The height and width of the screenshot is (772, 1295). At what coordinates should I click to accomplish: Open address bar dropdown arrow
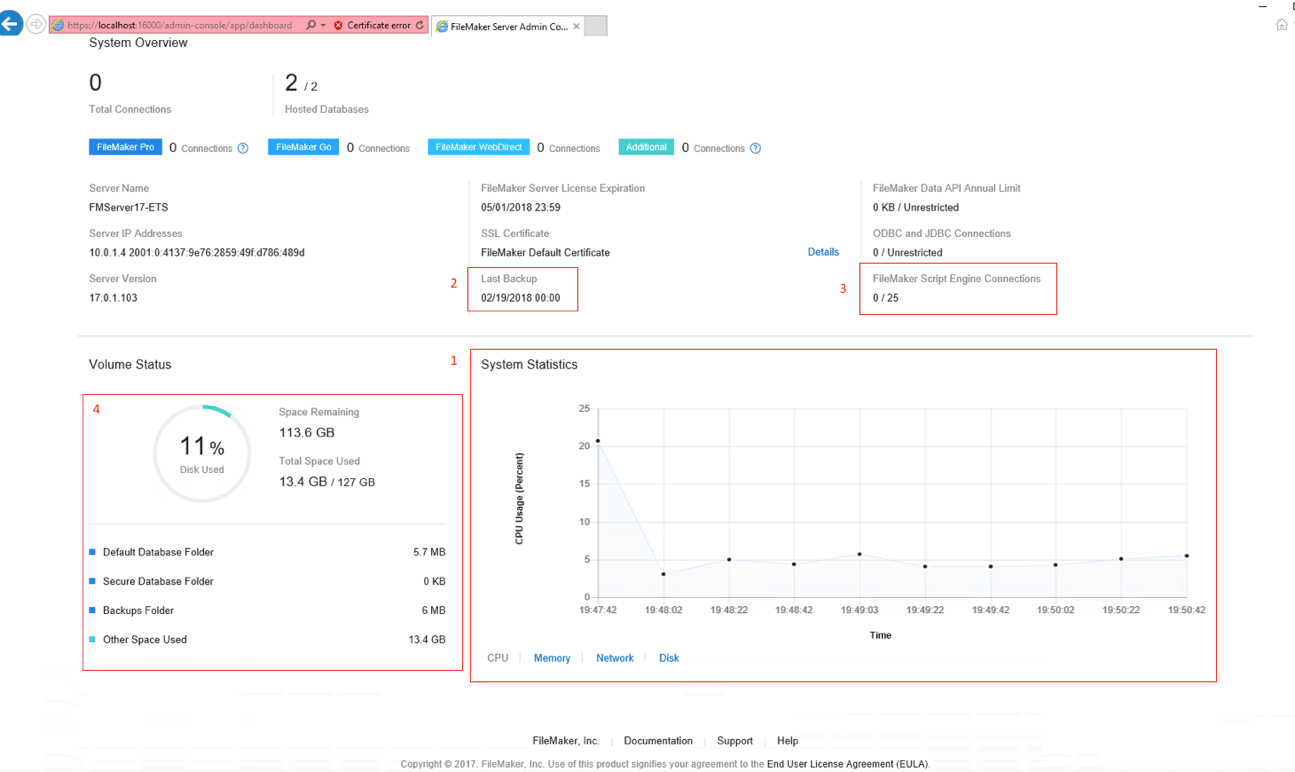tap(323, 25)
